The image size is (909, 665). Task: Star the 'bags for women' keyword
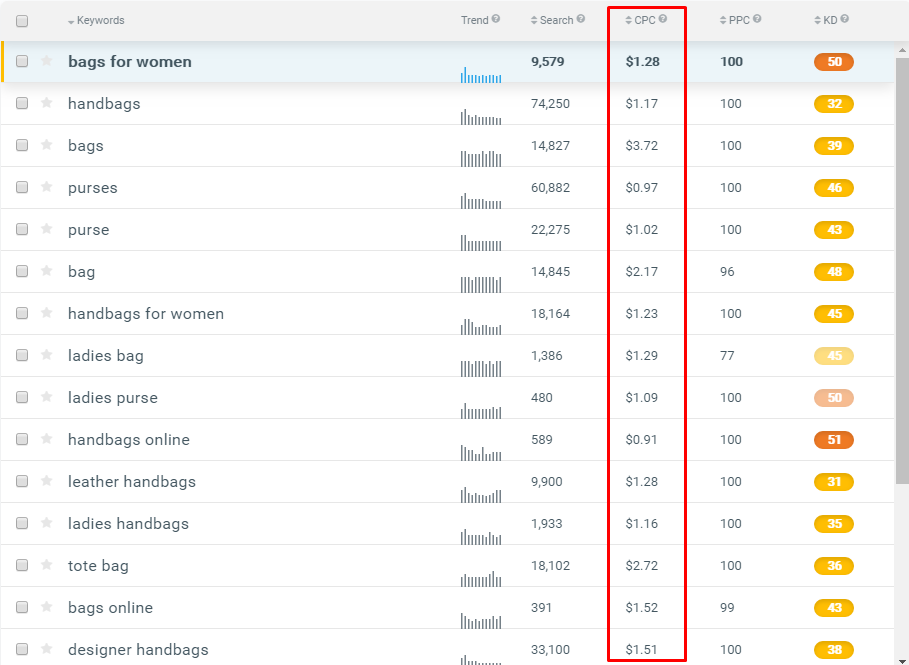pos(47,61)
